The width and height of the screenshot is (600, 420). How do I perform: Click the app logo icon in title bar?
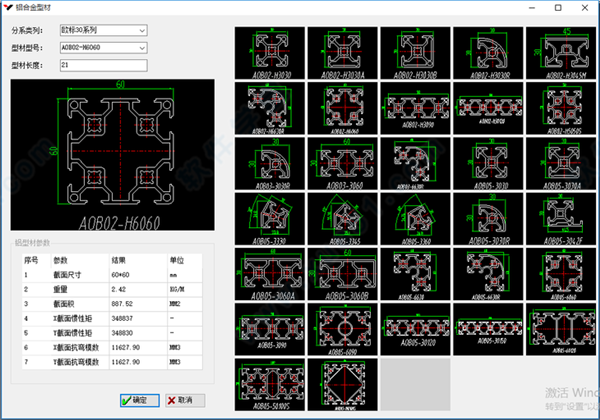8,7
